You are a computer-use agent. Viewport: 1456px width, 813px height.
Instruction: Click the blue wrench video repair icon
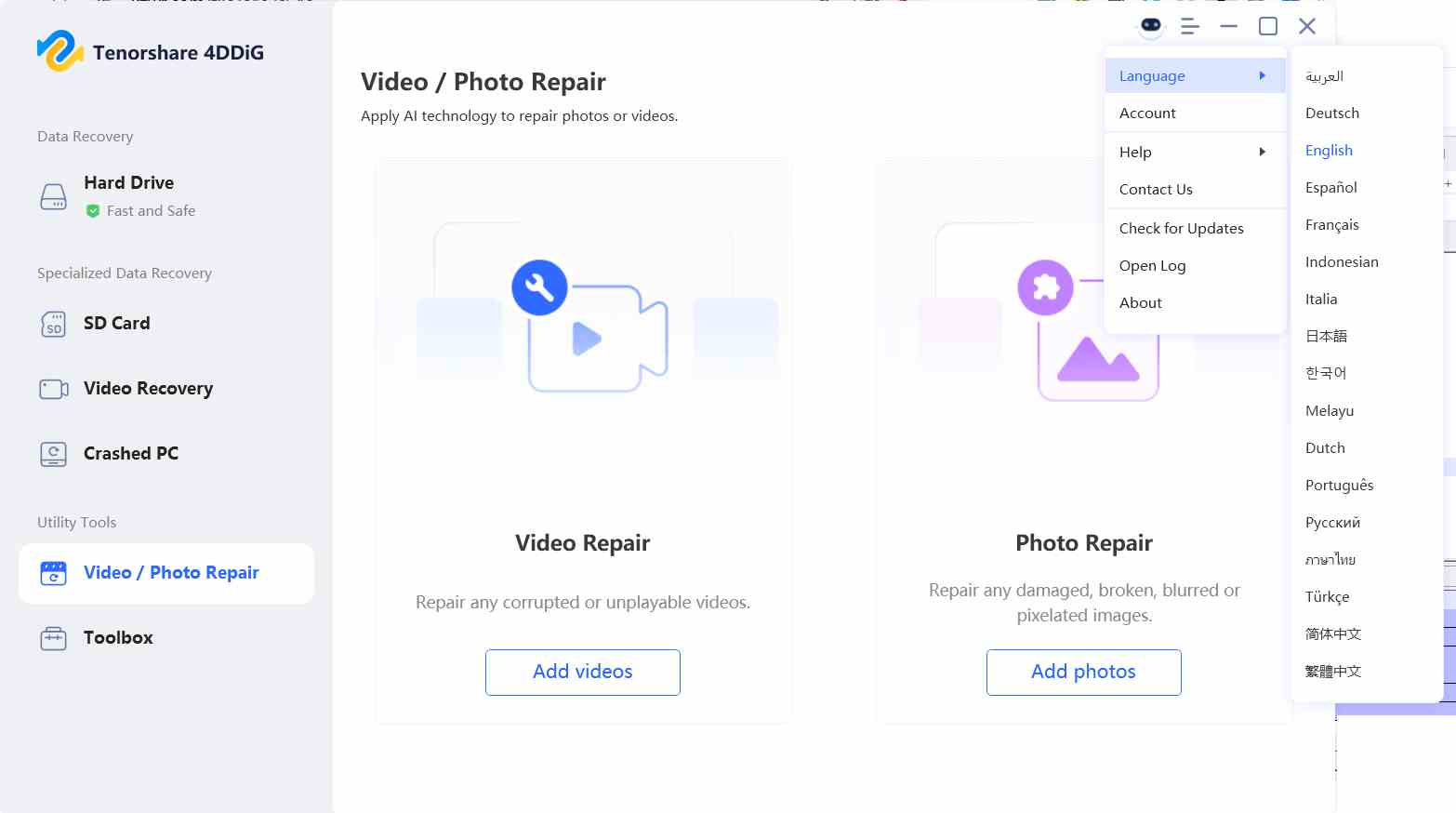539,287
